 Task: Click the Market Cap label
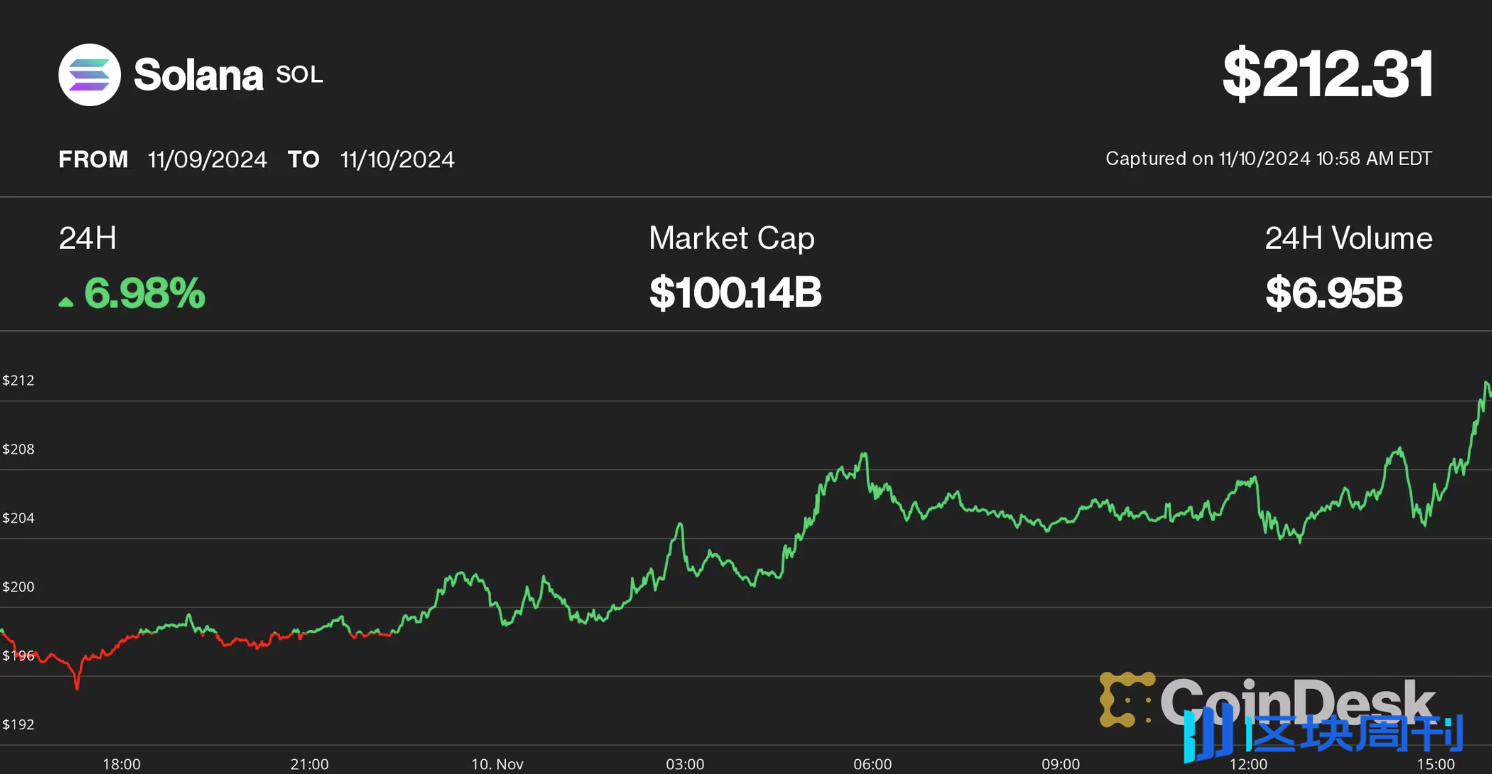[731, 238]
